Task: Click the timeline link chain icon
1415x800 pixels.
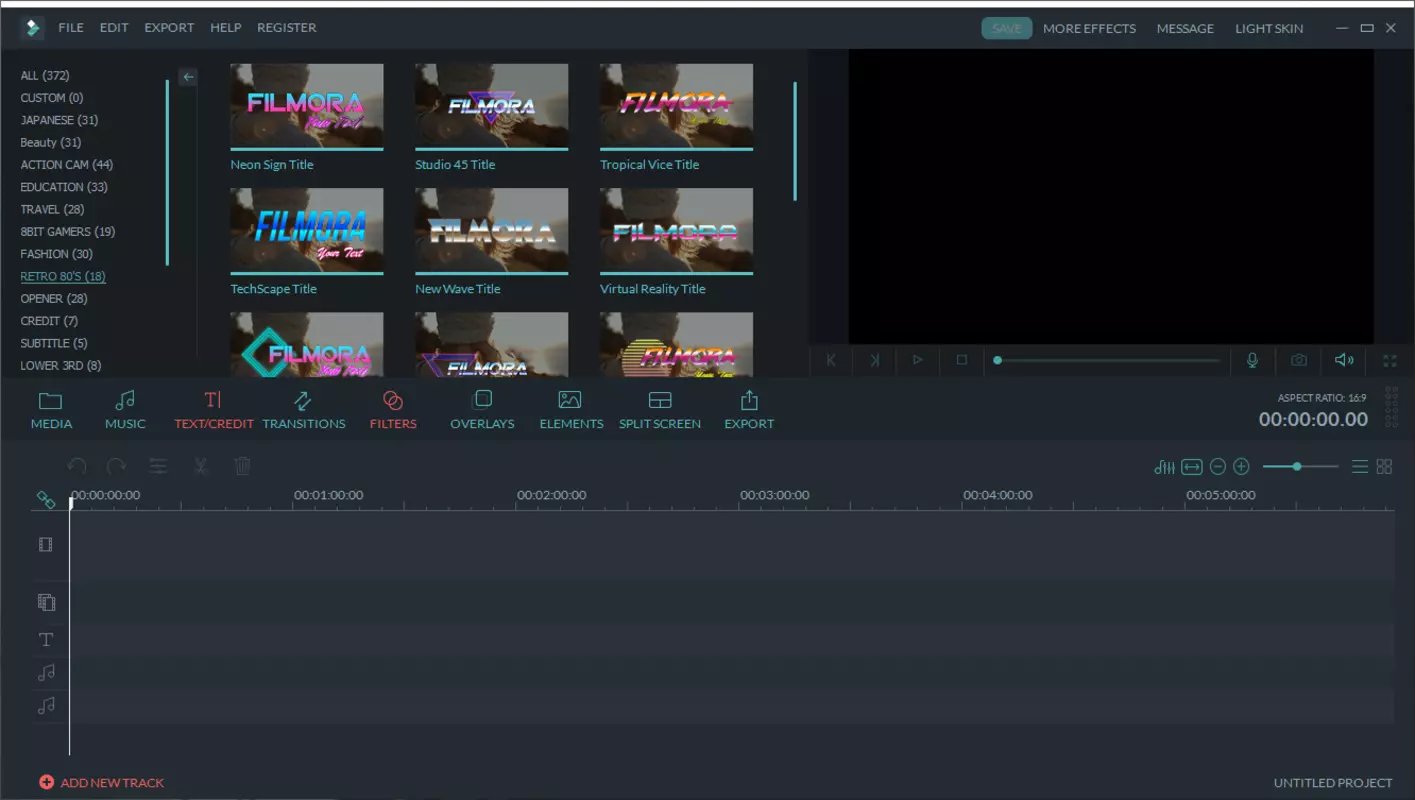Action: pyautogui.click(x=46, y=499)
